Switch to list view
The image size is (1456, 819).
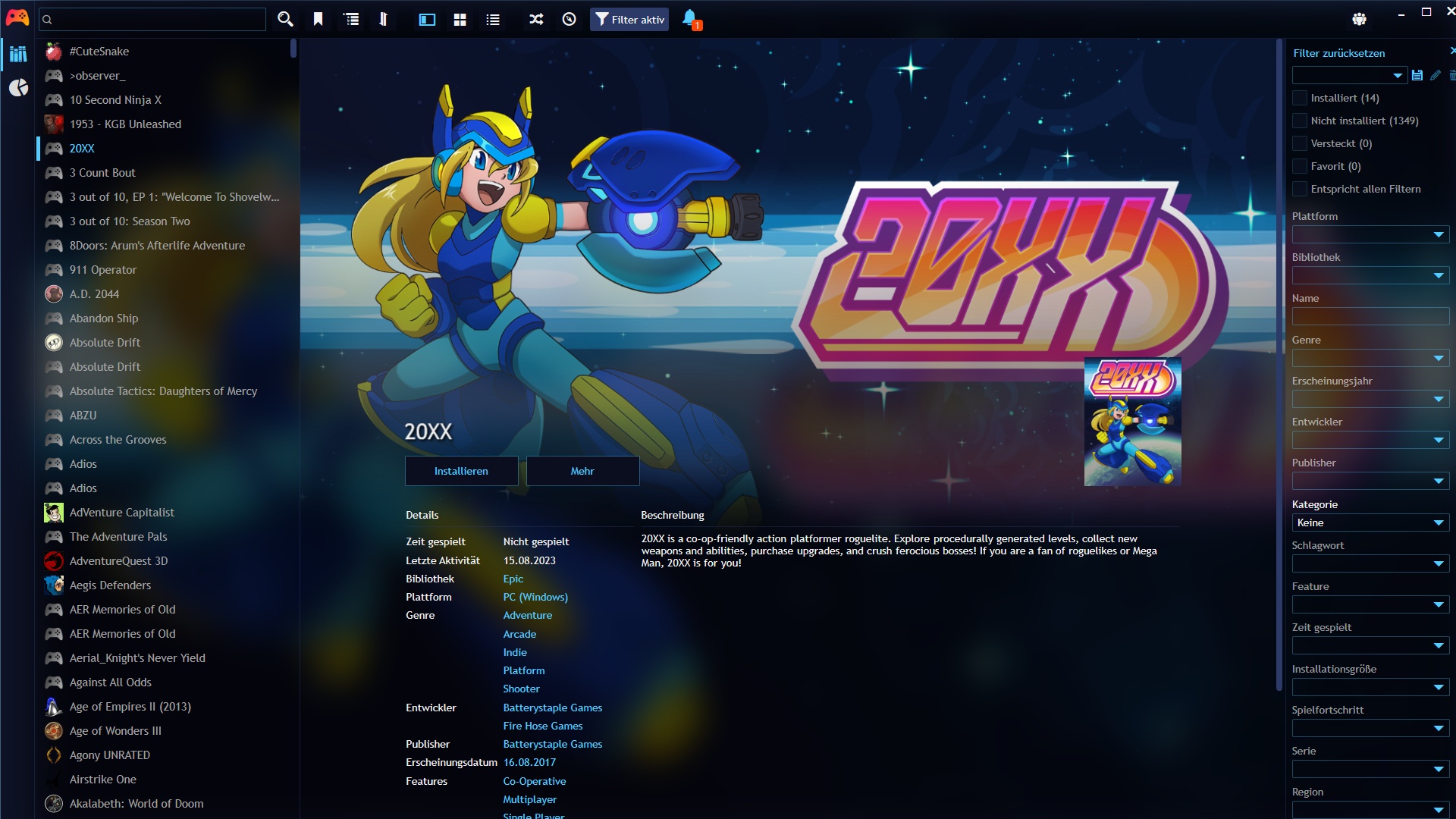point(492,19)
